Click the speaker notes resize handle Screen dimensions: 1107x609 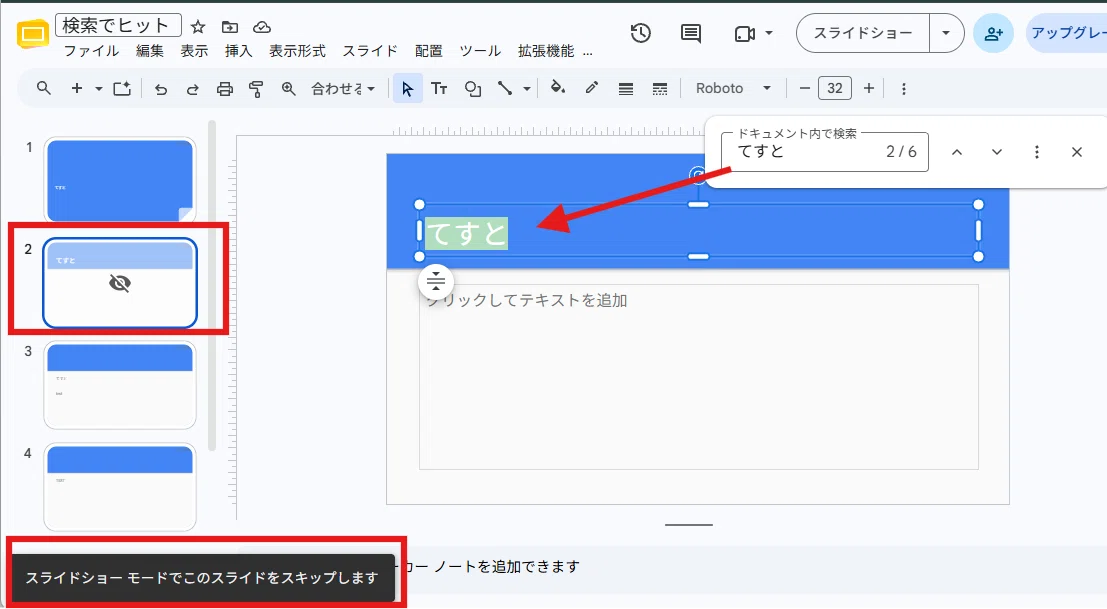point(689,525)
